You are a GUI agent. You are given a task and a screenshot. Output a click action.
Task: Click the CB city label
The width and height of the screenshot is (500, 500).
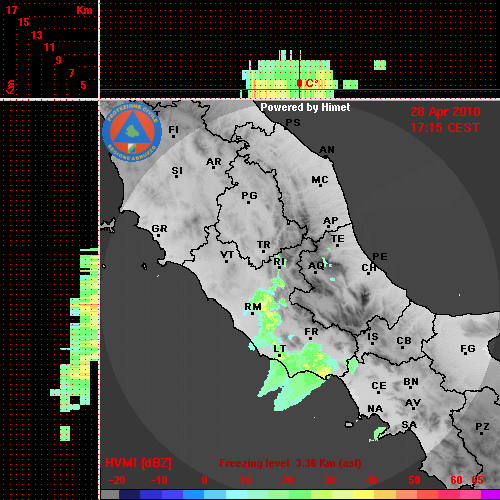[x=404, y=341]
